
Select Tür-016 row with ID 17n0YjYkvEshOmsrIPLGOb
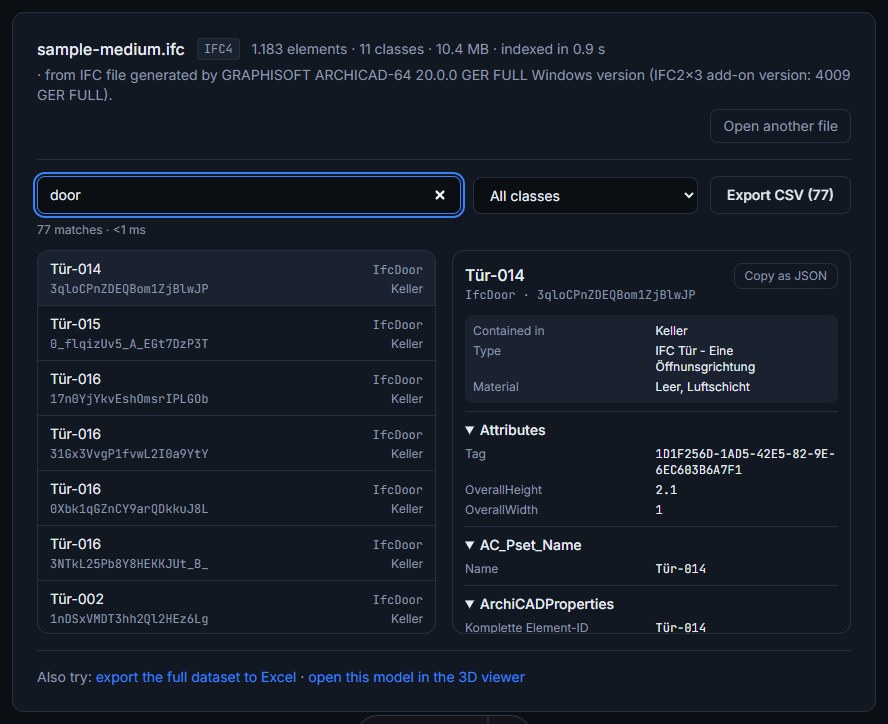236,388
